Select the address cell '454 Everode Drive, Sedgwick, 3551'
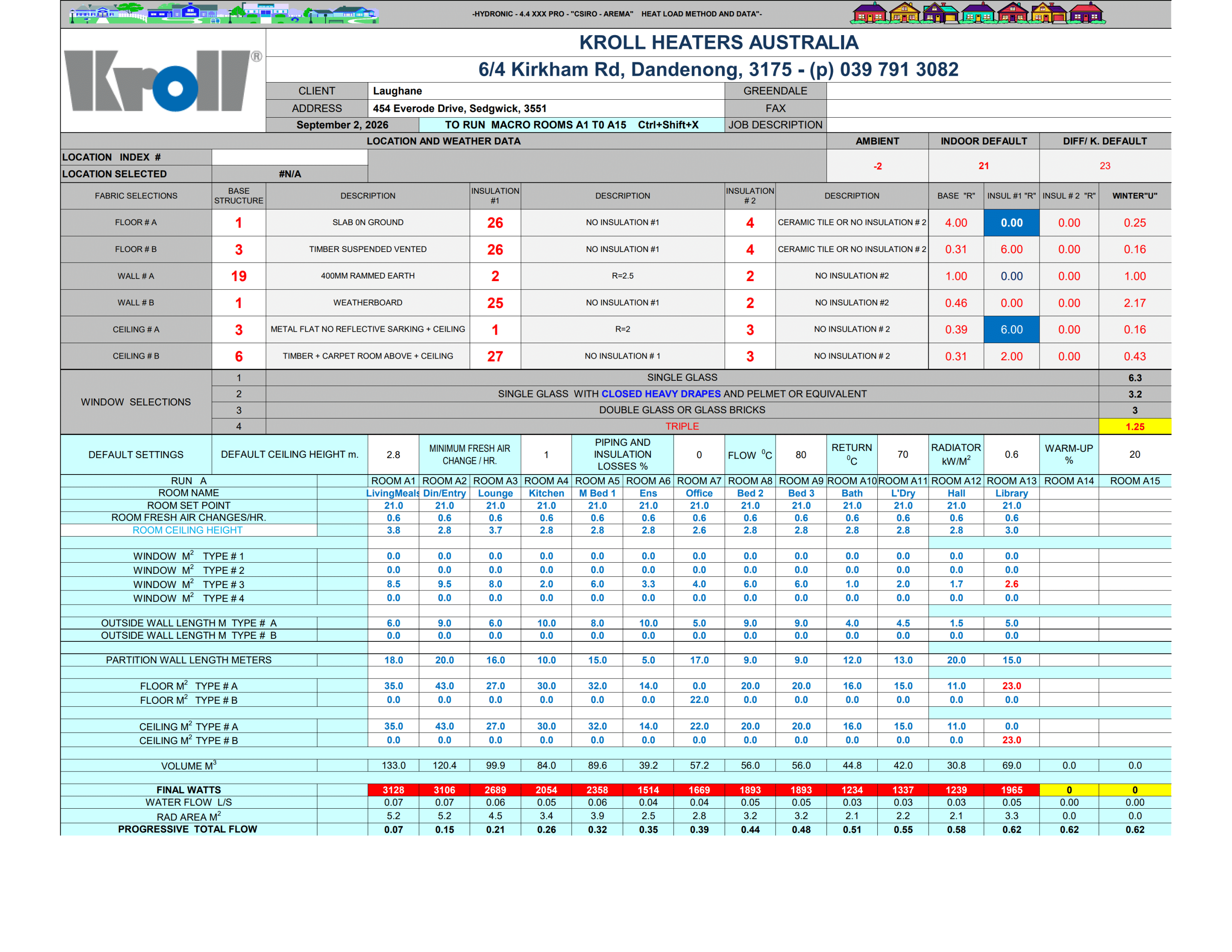This screenshot has height=952, width=1232. coord(545,108)
